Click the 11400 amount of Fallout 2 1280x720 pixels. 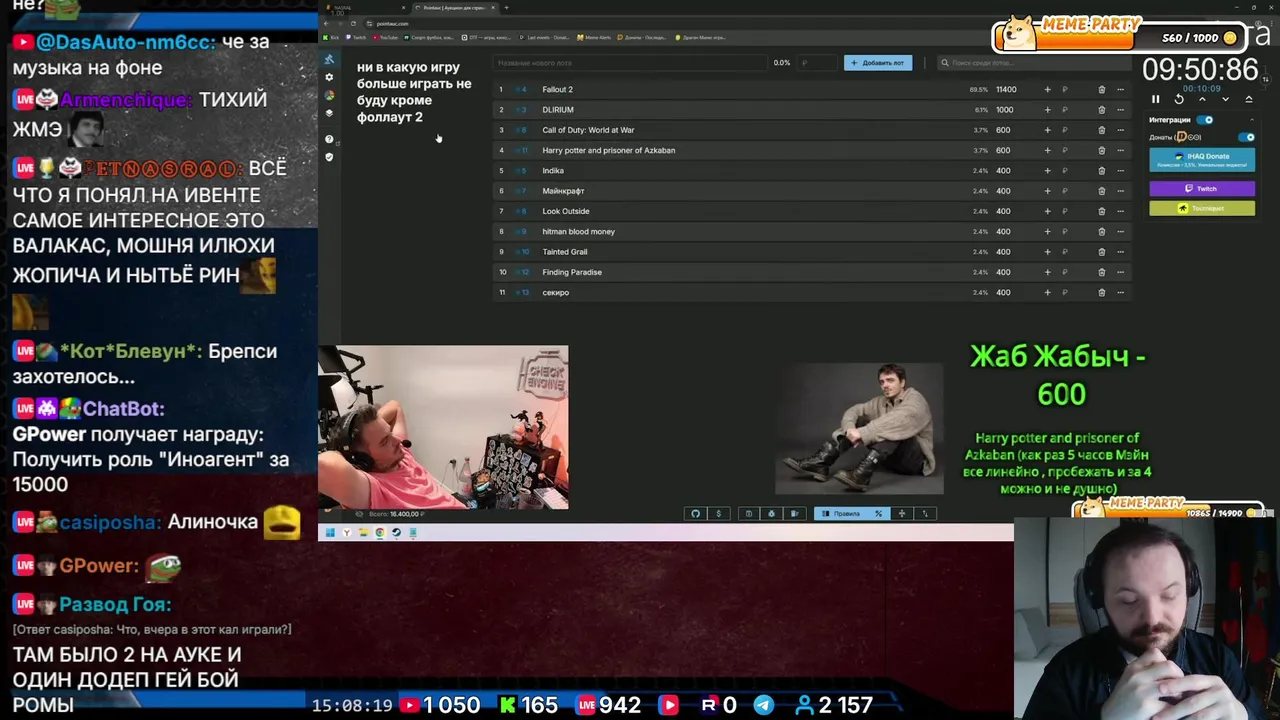(x=1005, y=90)
